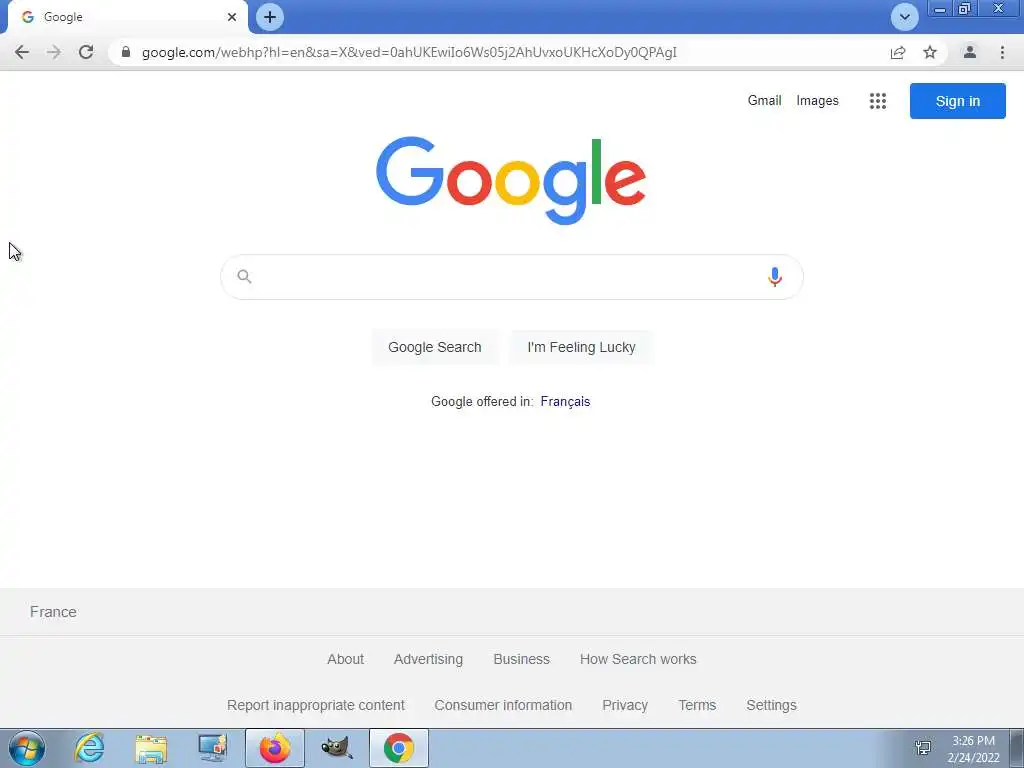
Task: Open Consumer information link
Action: click(503, 705)
